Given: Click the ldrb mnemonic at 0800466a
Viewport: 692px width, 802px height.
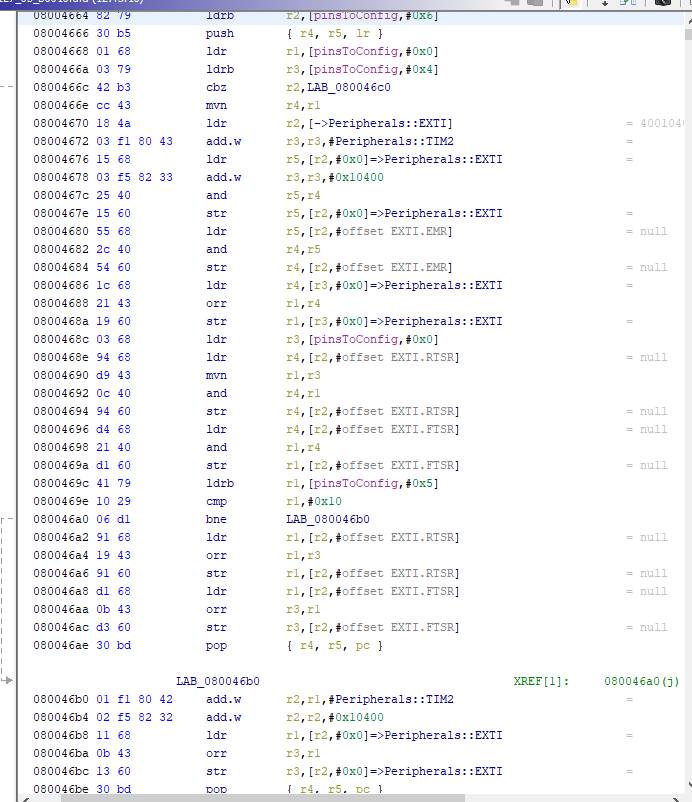Looking at the screenshot, I should point(220,69).
